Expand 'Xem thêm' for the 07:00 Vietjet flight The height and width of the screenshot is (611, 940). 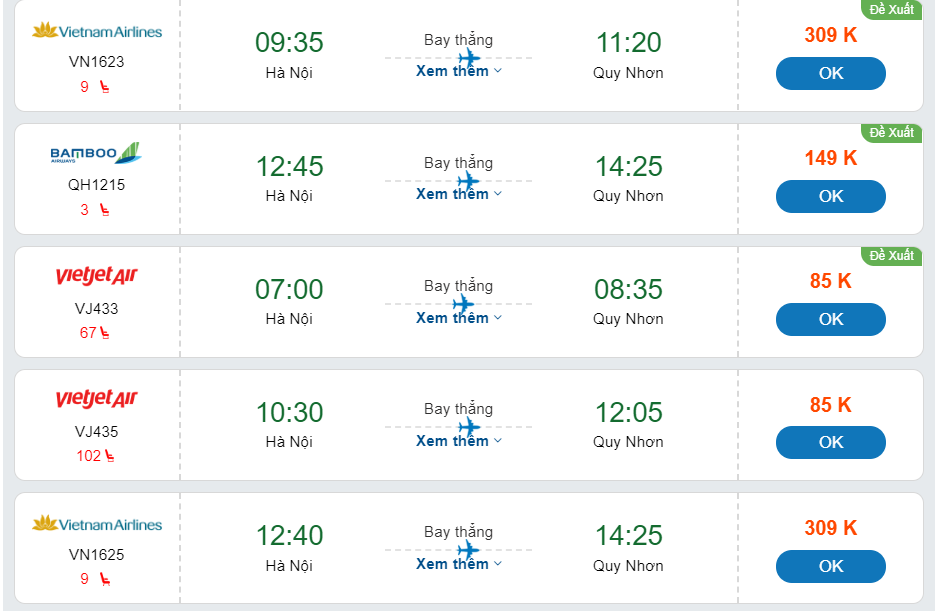click(x=458, y=318)
